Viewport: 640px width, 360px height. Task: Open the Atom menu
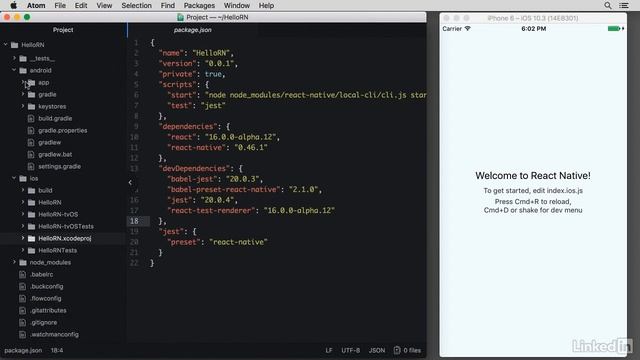36,5
